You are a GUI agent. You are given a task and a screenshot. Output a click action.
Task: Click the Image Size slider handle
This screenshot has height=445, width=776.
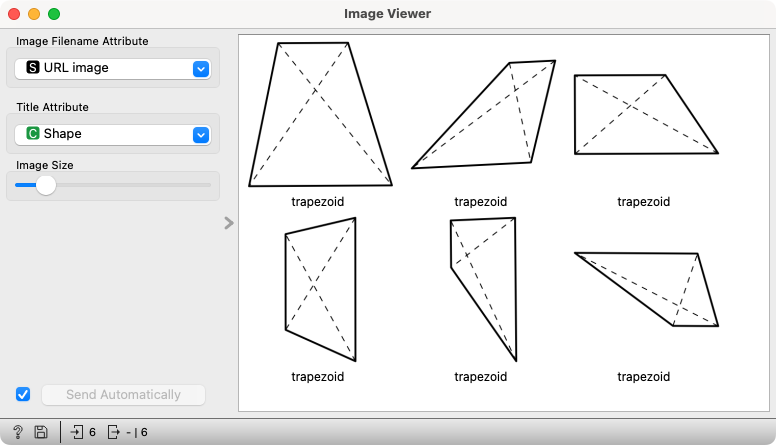tap(46, 185)
